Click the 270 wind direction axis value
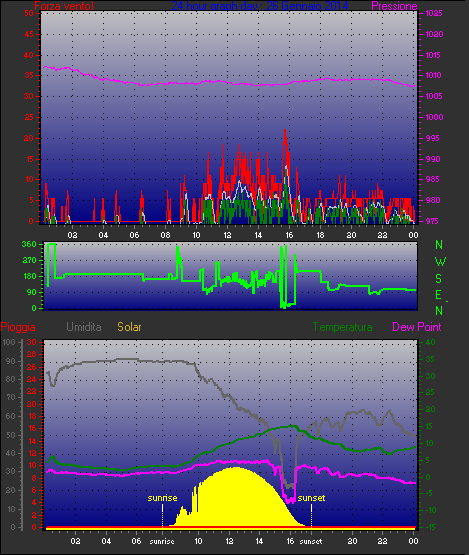Image resolution: width=469 pixels, height=555 pixels. (x=29, y=261)
